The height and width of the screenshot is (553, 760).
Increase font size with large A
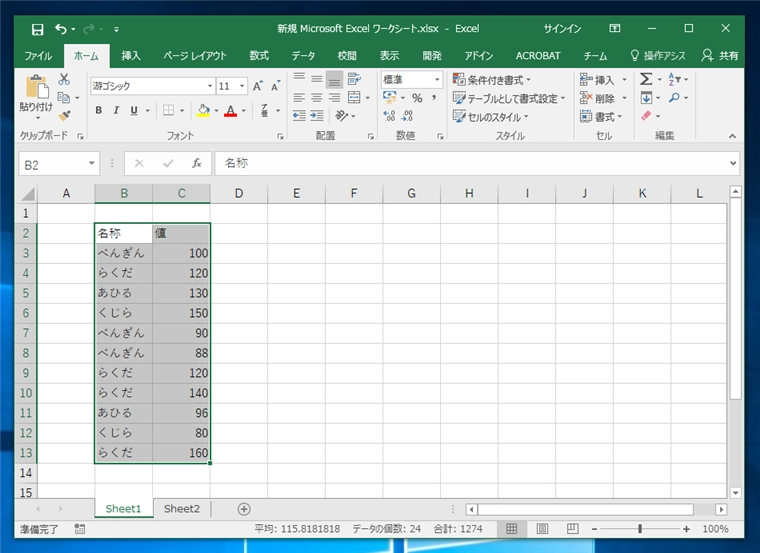[x=257, y=86]
